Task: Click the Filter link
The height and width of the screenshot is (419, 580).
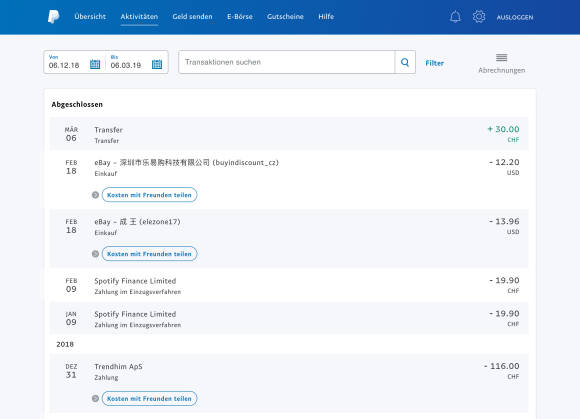Action: pos(434,63)
